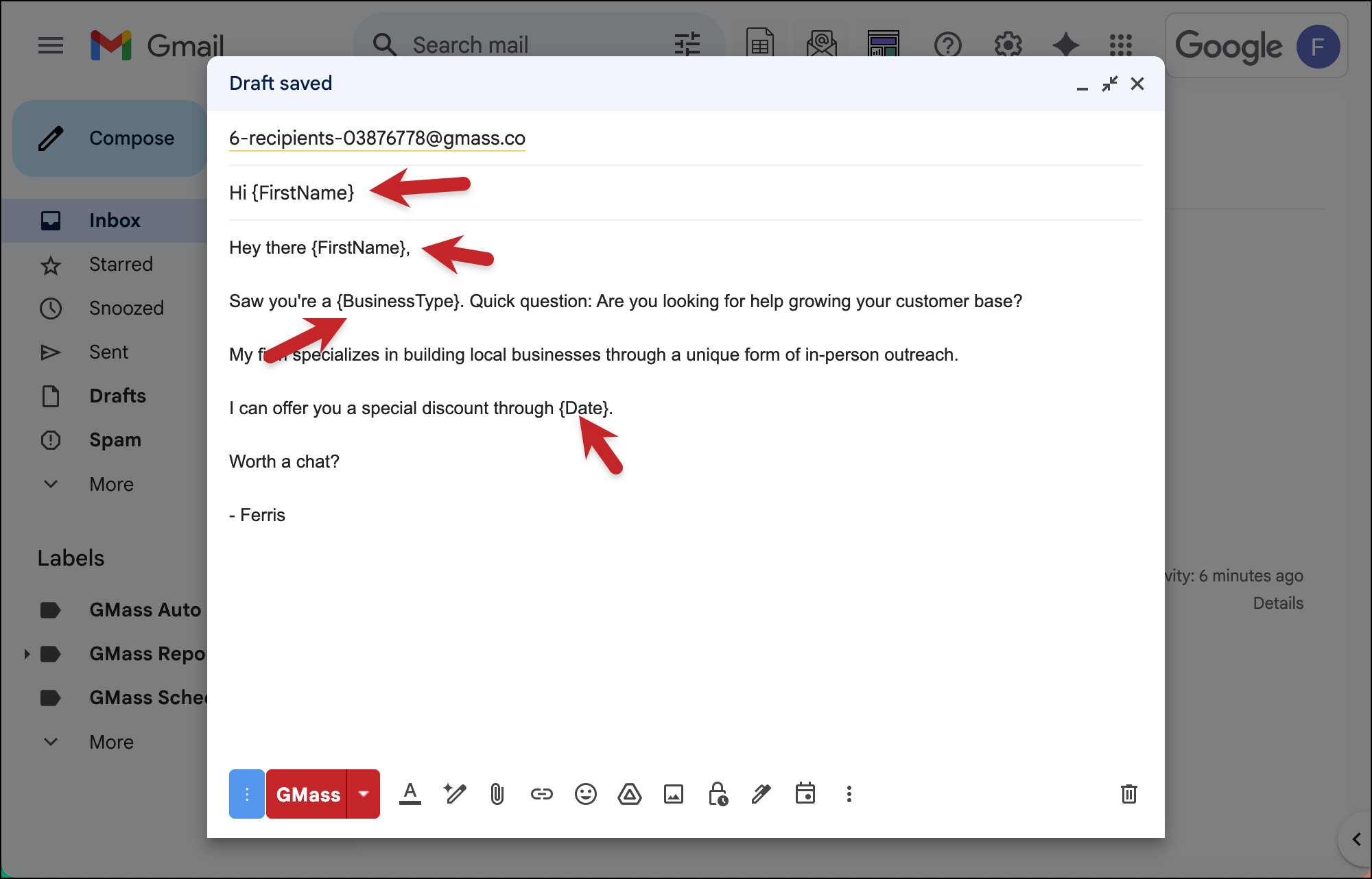Screen dimensions: 1372x879
Task: Open the GMass settings dropdown arrow
Action: [x=364, y=794]
